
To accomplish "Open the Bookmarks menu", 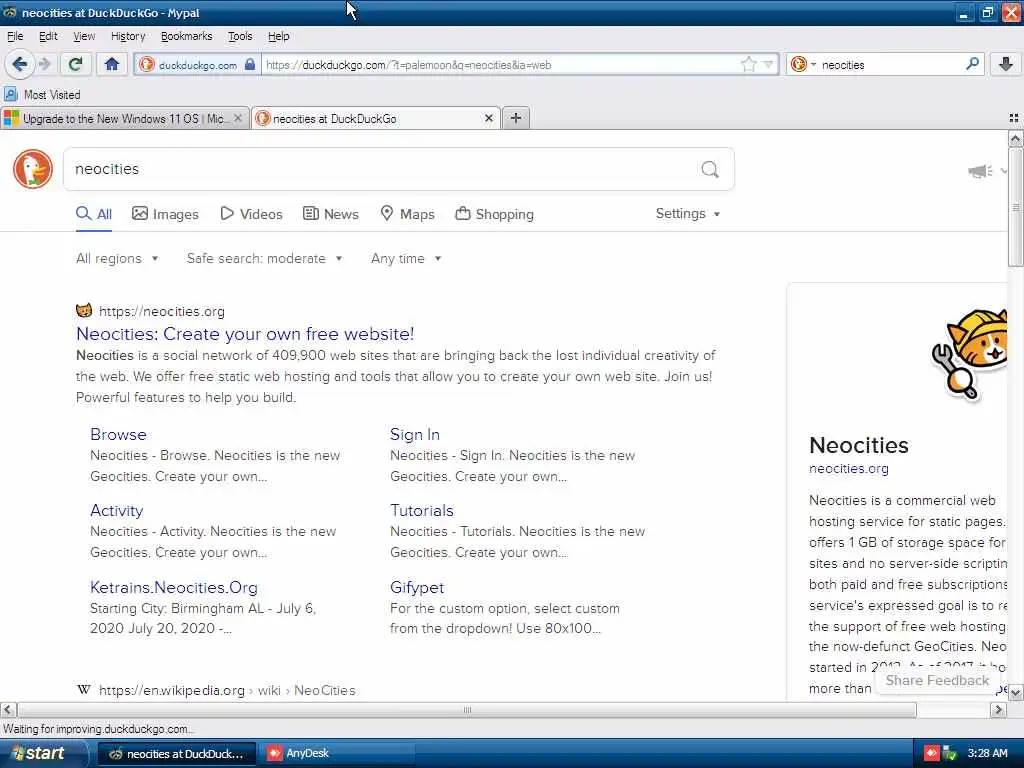I will [186, 36].
